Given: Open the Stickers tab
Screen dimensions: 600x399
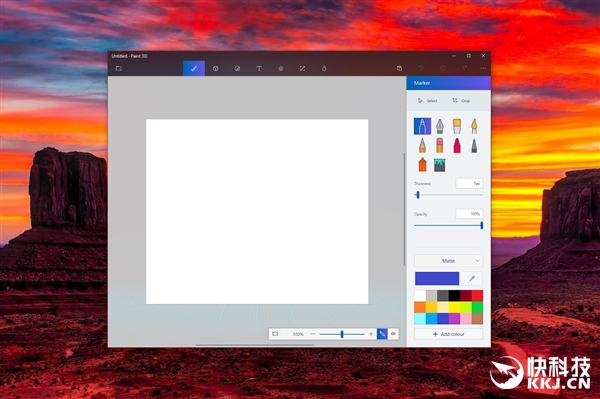Looking at the screenshot, I should tap(237, 68).
